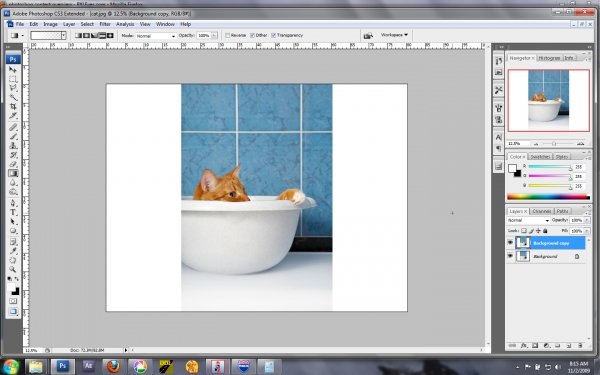Image resolution: width=600 pixels, height=375 pixels.
Task: Select the Clone Stamp tool
Action: coord(13,146)
